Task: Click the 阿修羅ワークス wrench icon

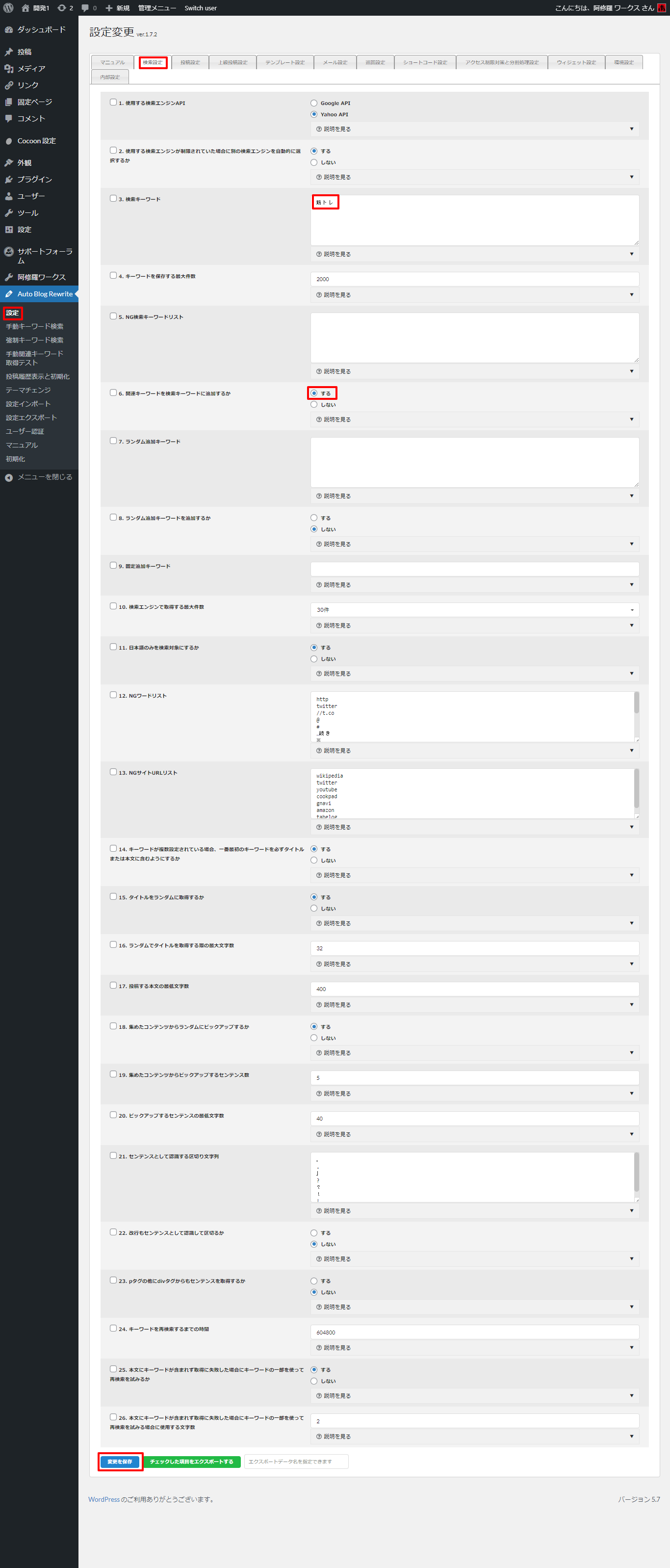Action: [x=8, y=277]
